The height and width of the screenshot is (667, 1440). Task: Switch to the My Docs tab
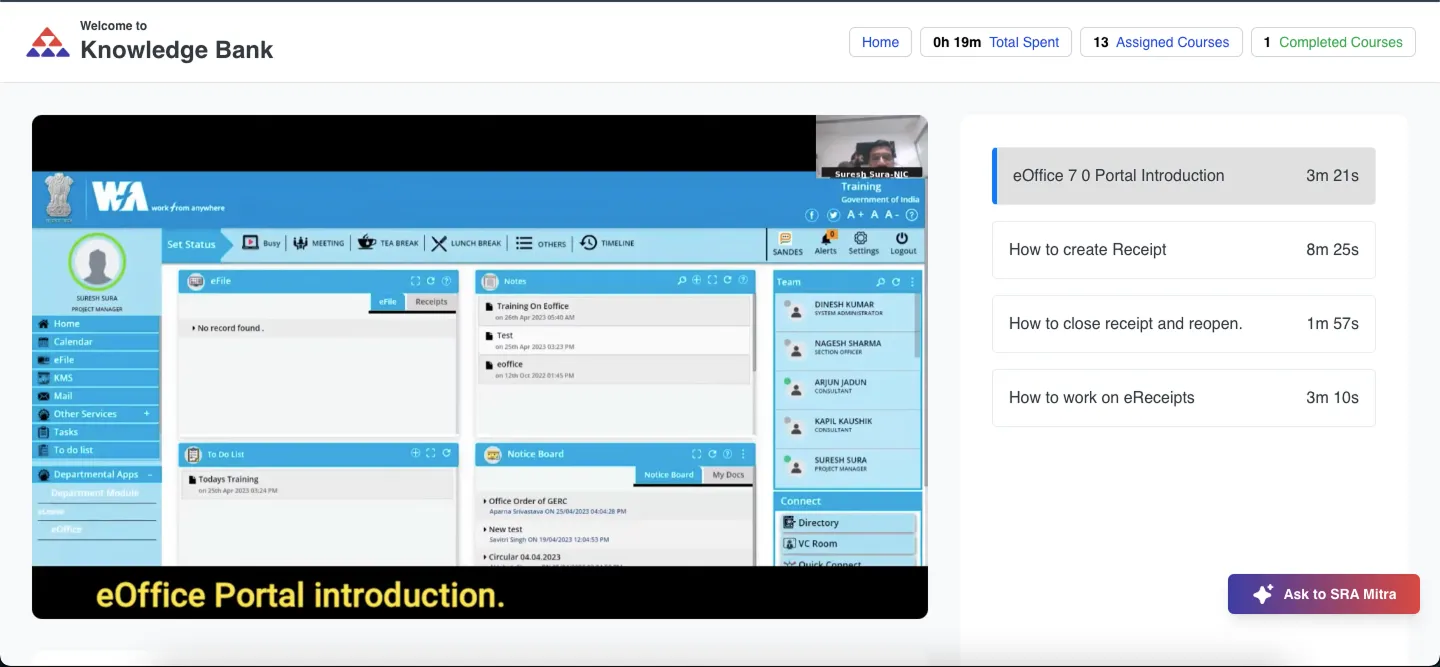click(x=727, y=475)
